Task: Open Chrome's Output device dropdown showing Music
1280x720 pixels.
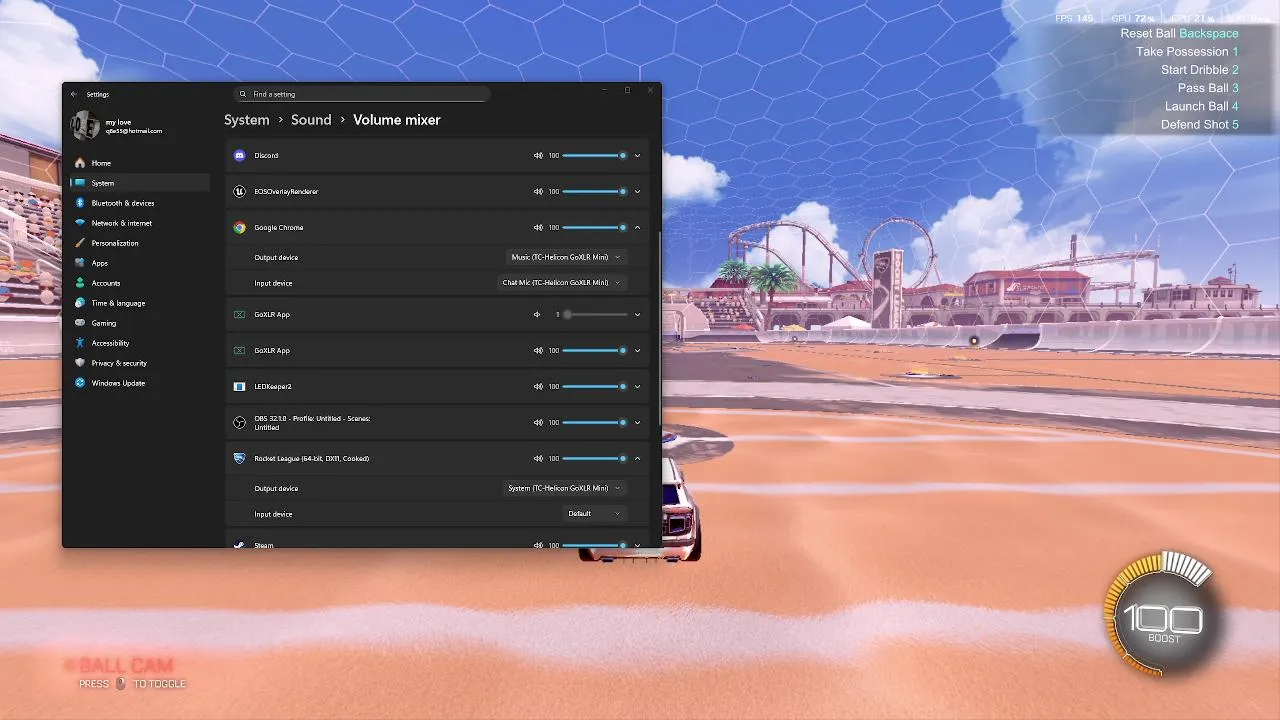Action: pos(566,257)
